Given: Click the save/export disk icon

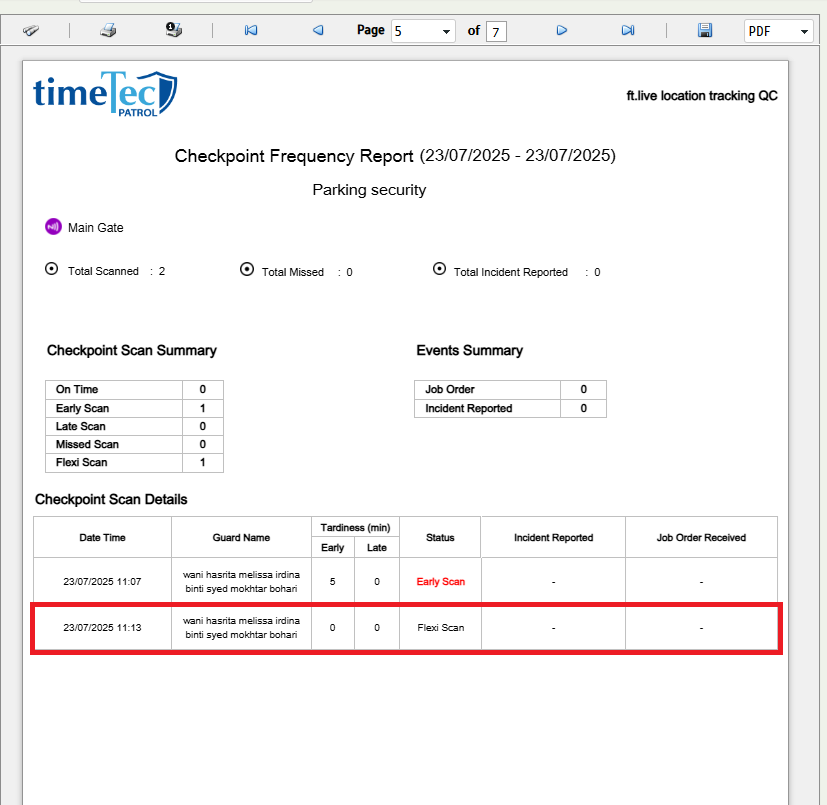Looking at the screenshot, I should coord(705,30).
